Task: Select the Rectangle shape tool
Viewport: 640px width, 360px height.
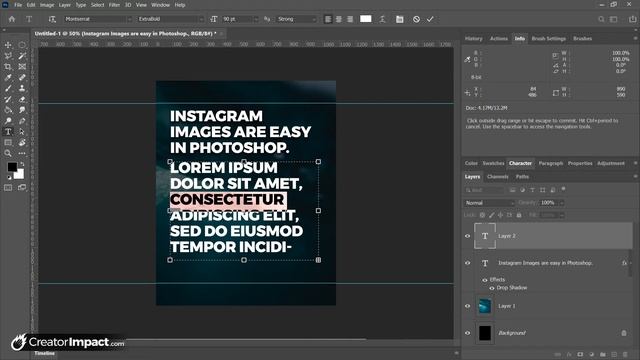Action: click(x=8, y=142)
